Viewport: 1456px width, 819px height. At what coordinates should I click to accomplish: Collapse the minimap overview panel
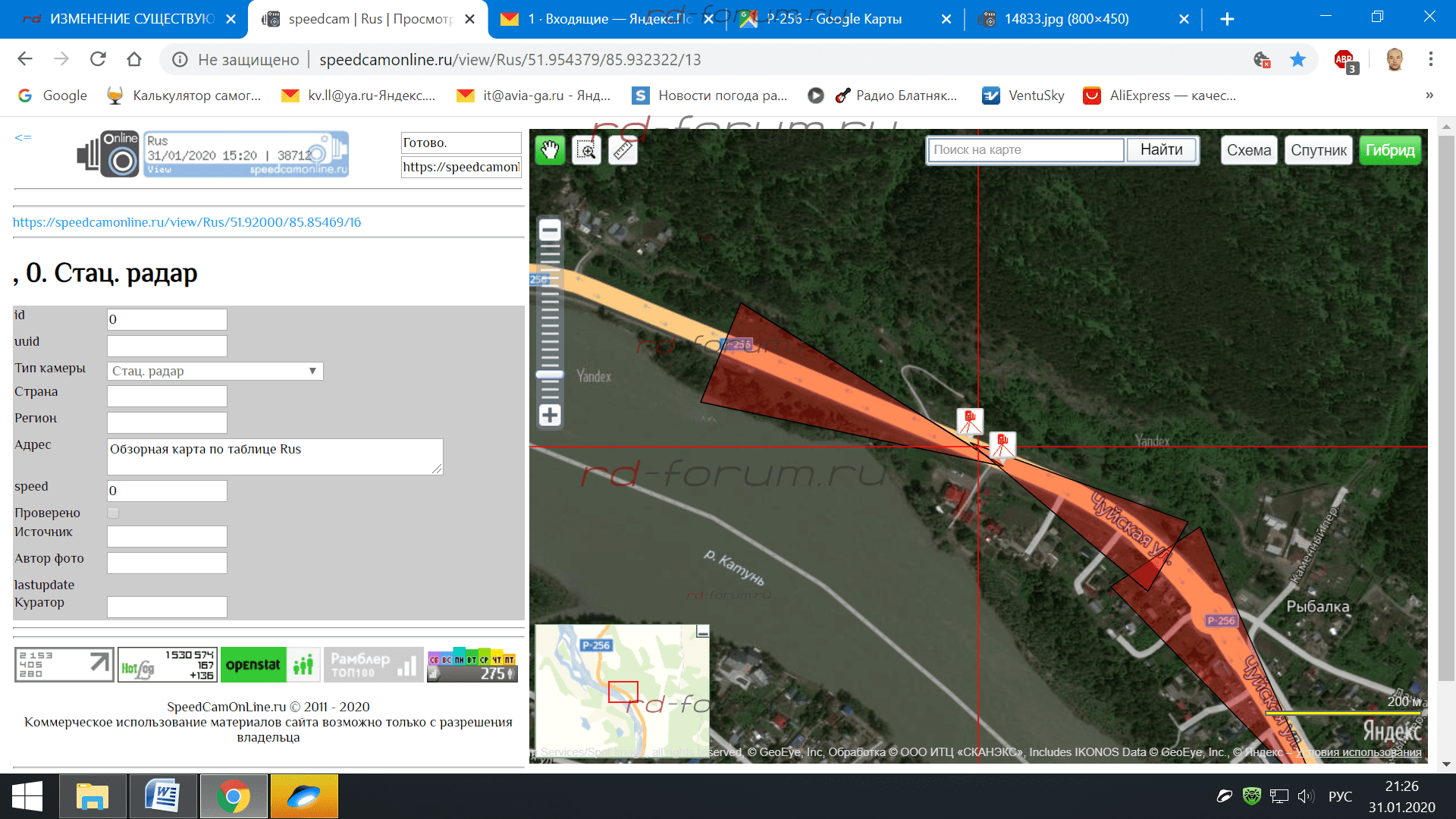click(703, 632)
